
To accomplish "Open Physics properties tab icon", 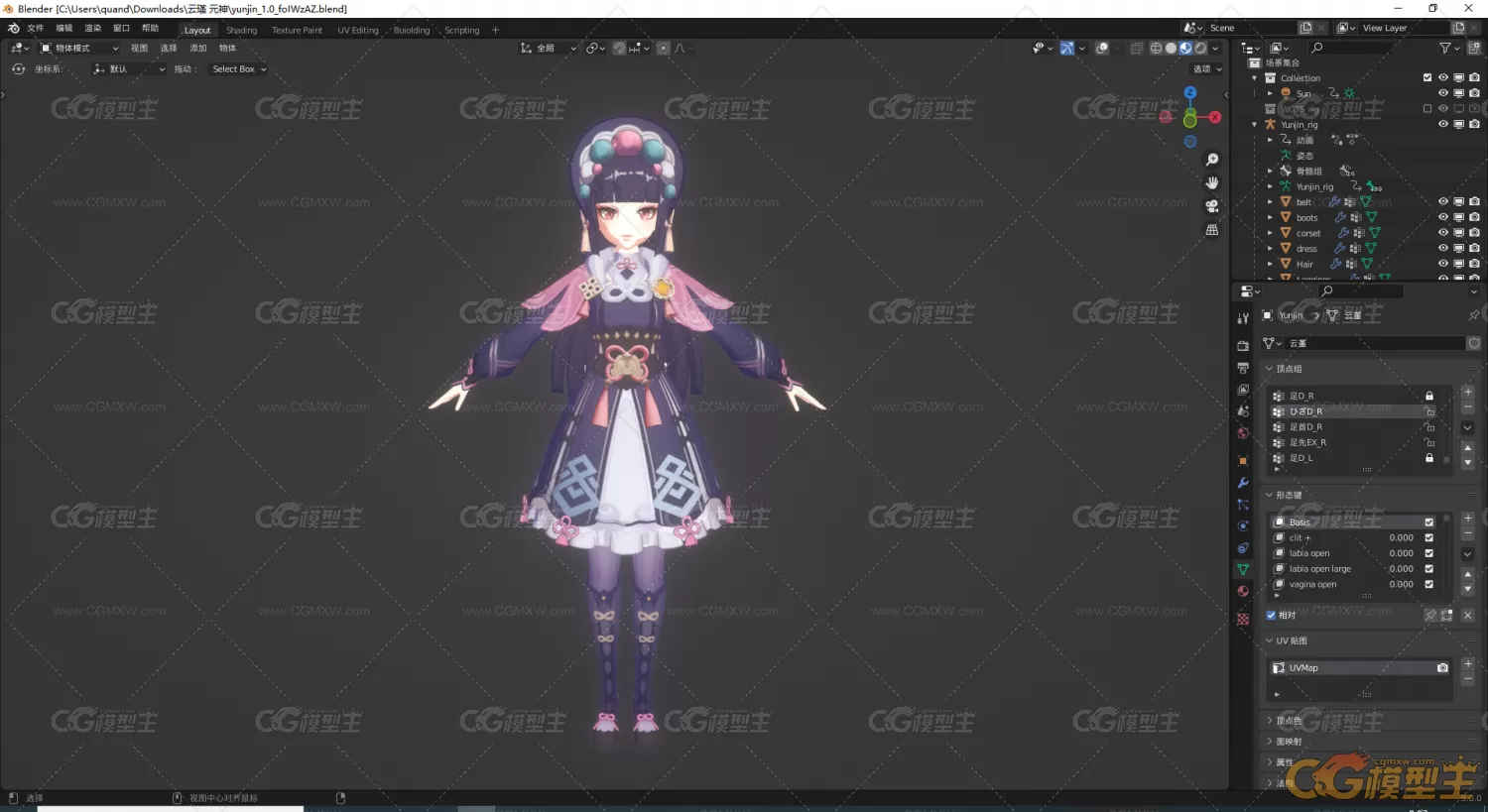I will (x=1243, y=526).
